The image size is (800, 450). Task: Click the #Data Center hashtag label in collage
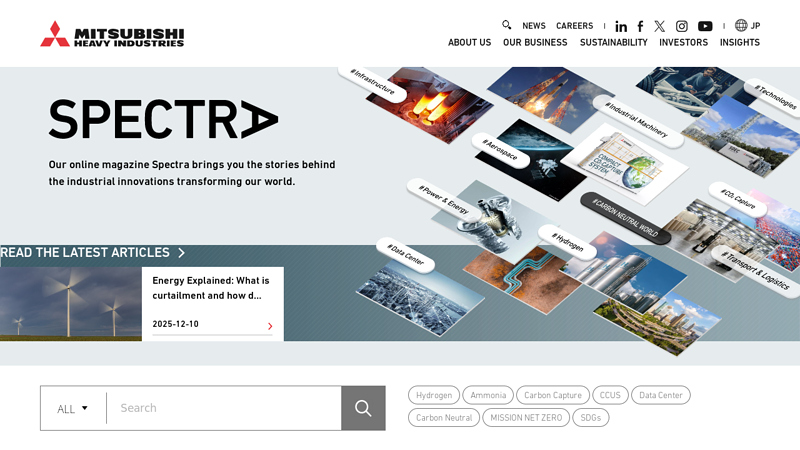coord(406,255)
